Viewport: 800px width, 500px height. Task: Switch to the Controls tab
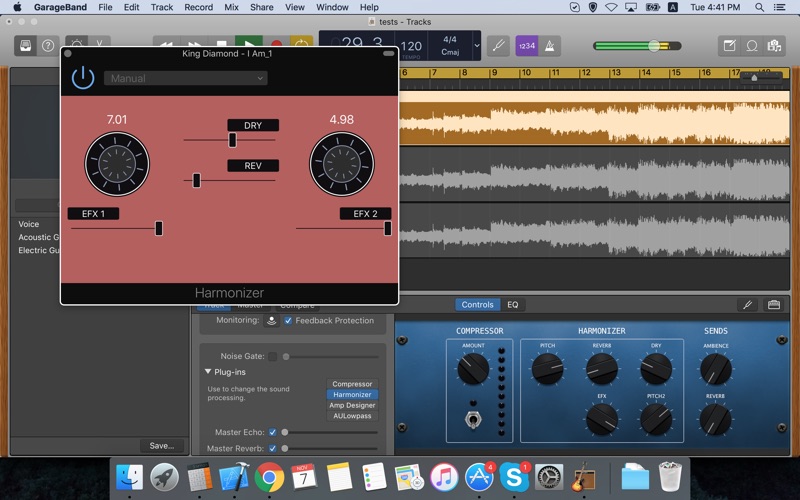click(x=477, y=305)
